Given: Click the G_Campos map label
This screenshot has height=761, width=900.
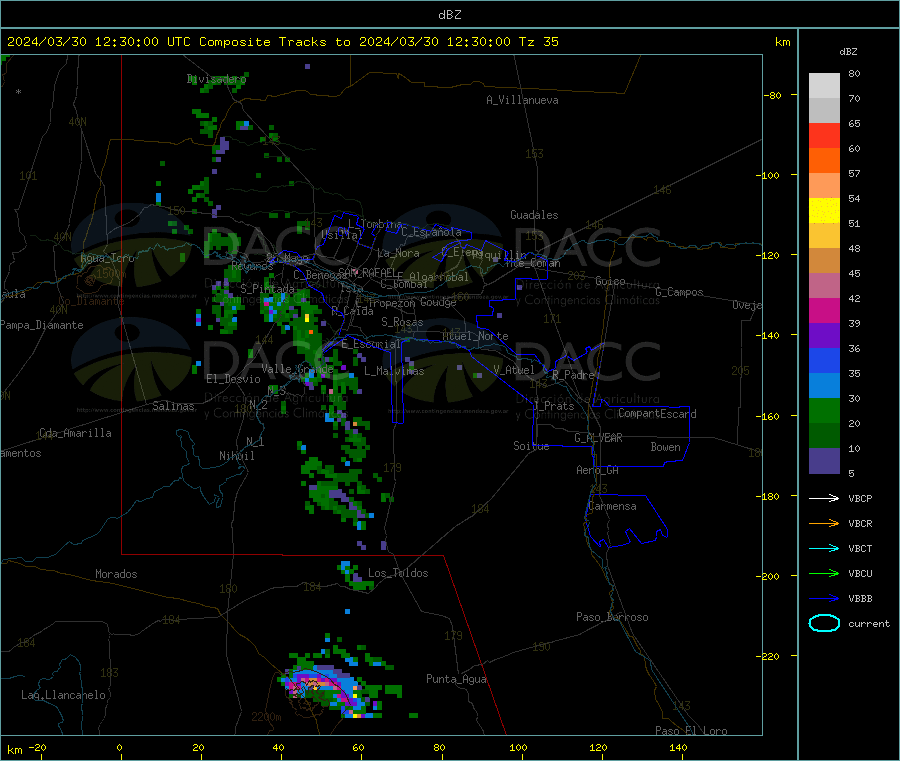Looking at the screenshot, I should [679, 292].
